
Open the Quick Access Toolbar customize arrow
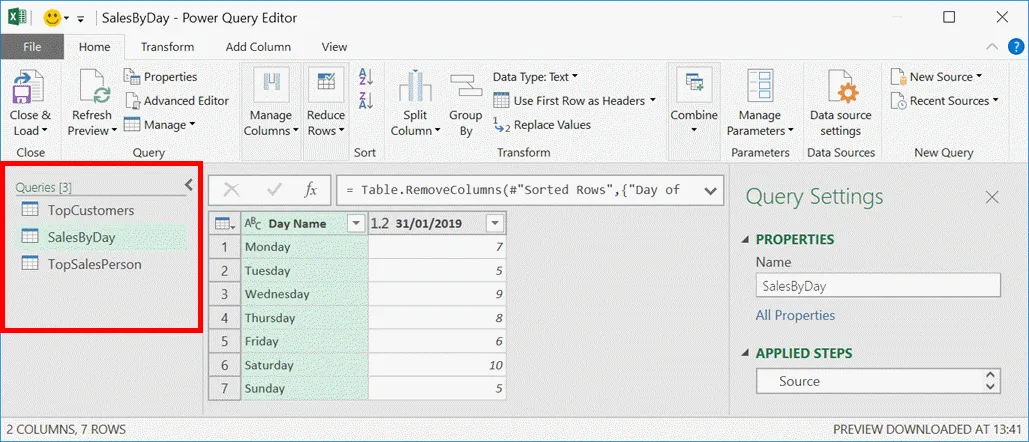(x=81, y=18)
